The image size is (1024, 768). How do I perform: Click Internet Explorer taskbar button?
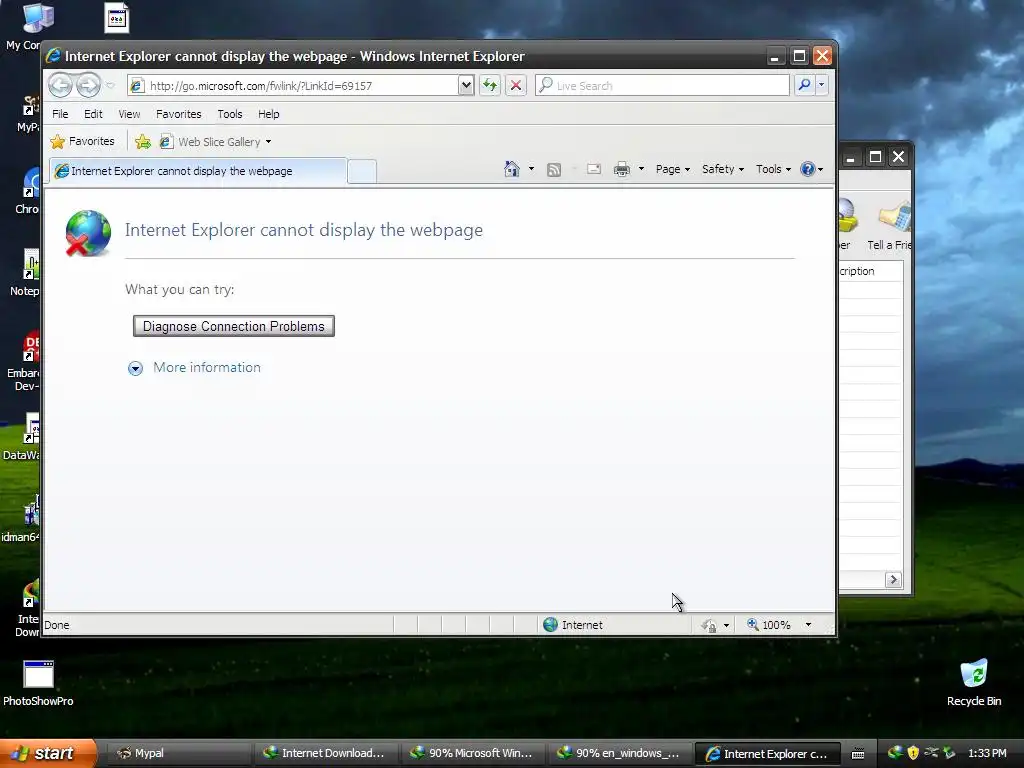coord(766,753)
